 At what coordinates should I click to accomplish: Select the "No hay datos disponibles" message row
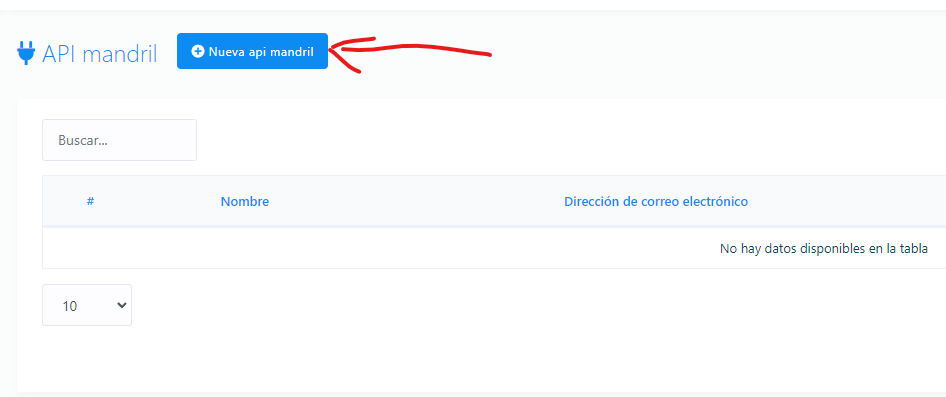[x=494, y=248]
